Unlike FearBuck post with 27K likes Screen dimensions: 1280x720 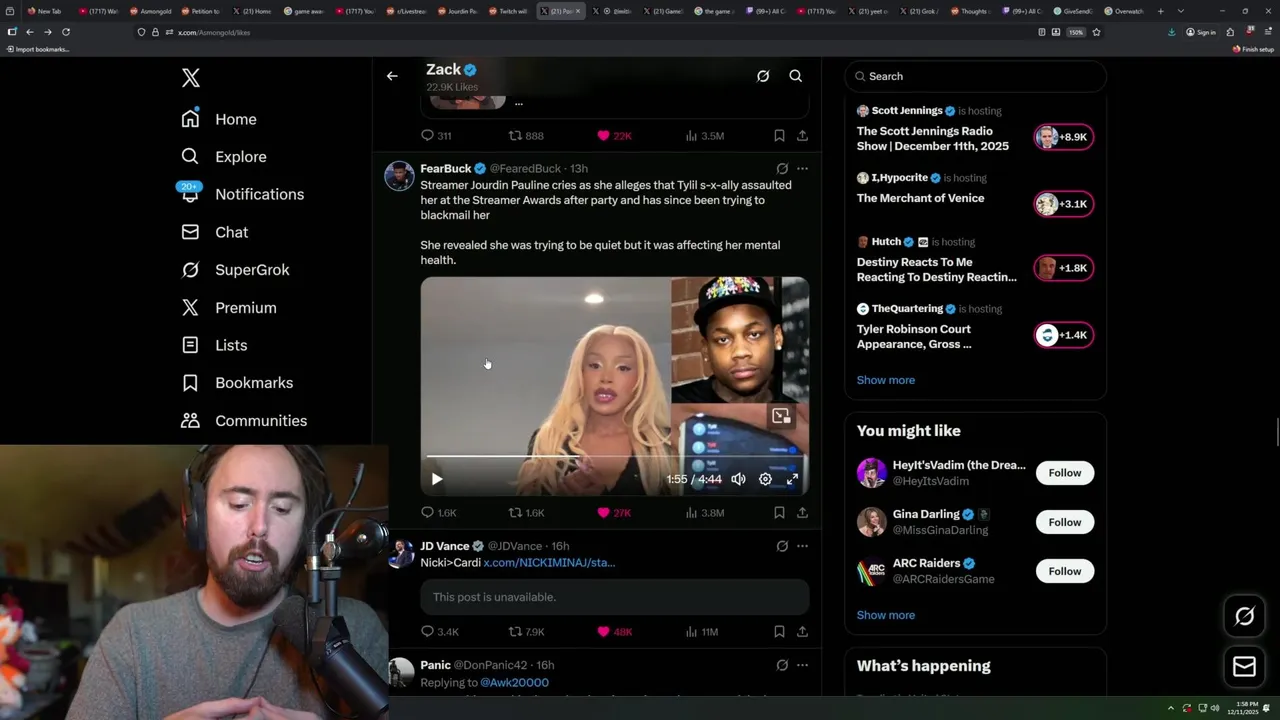pos(614,513)
